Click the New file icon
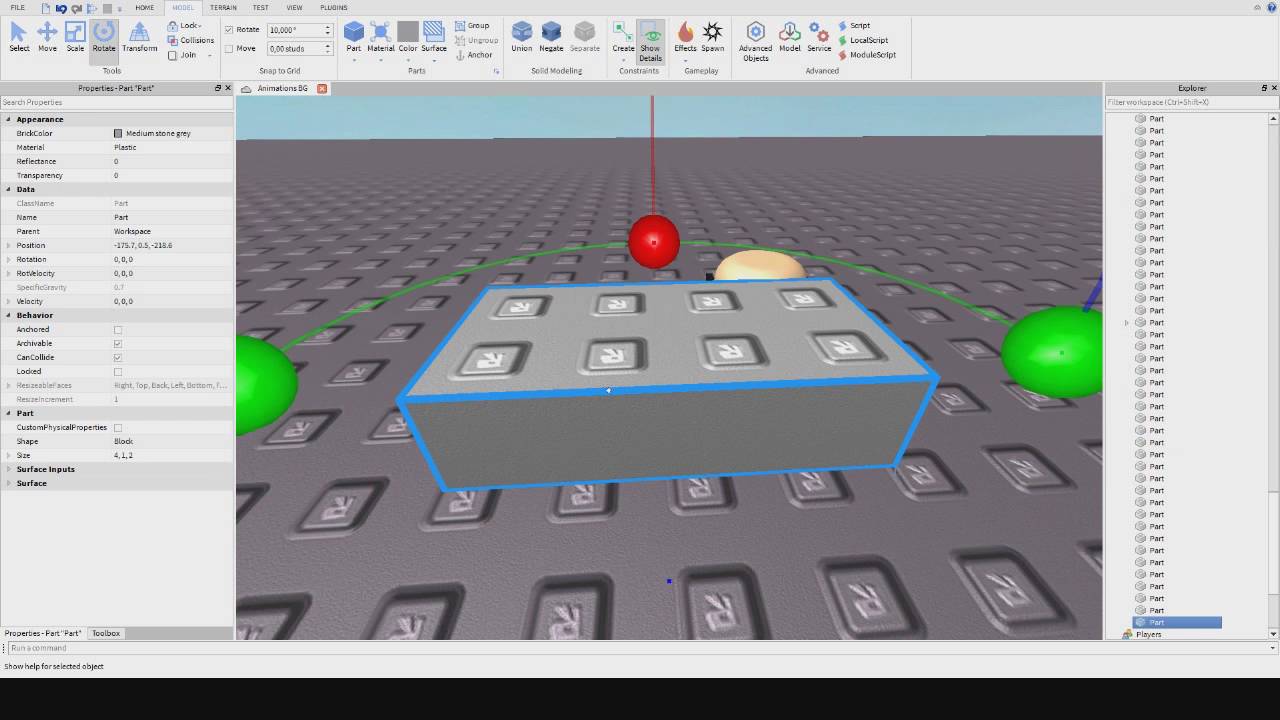Viewport: 1280px width, 720px height. [x=45, y=8]
